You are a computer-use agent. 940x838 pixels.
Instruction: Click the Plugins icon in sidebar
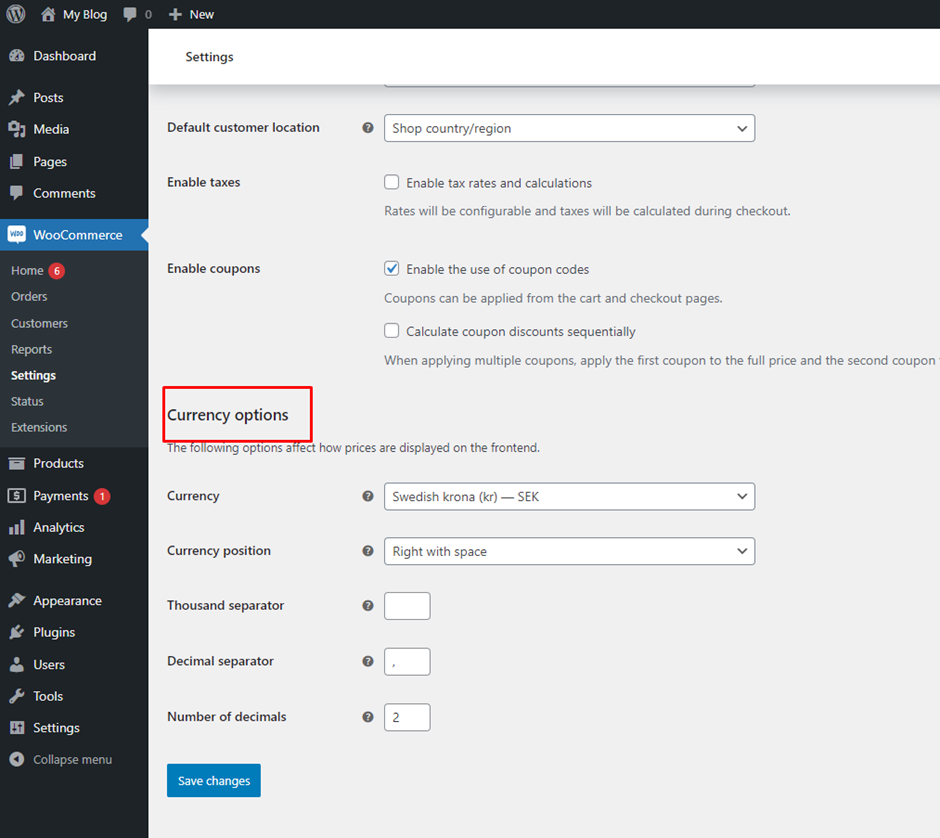(18, 632)
